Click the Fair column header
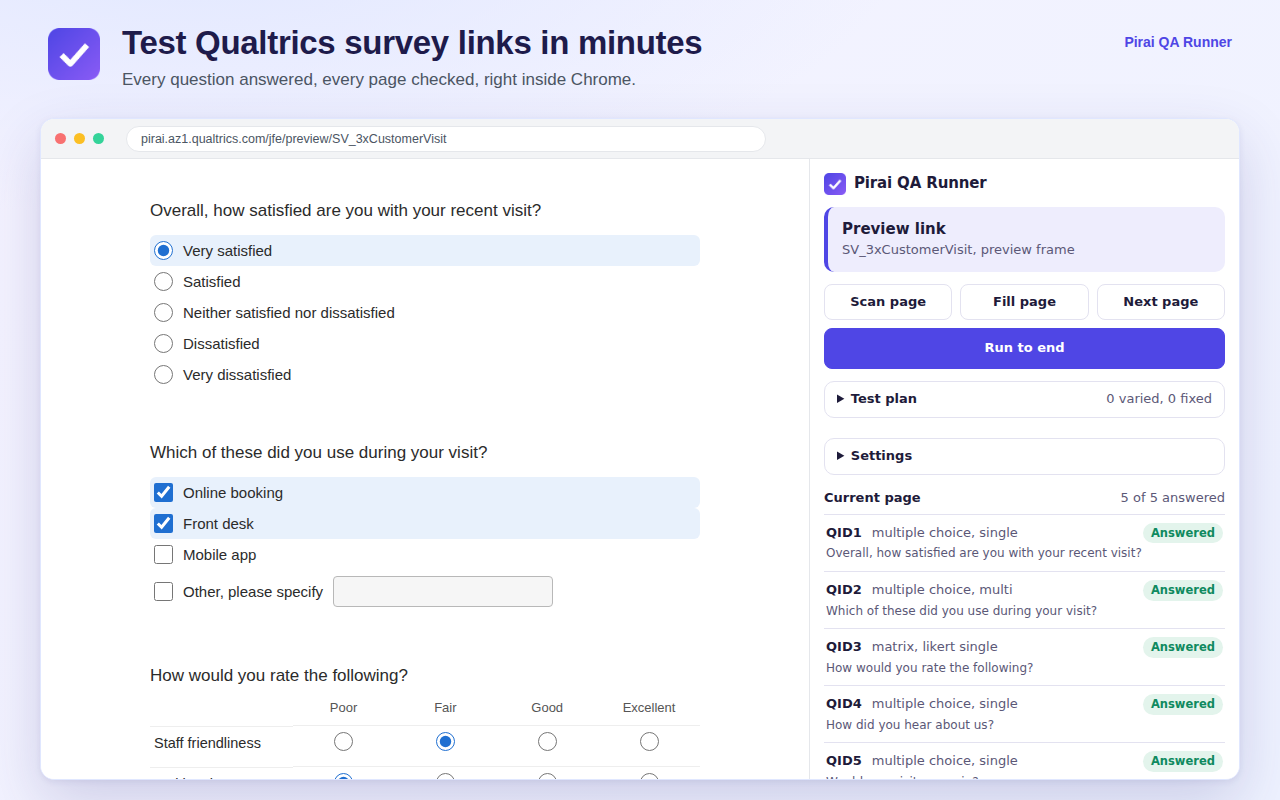The width and height of the screenshot is (1280, 800). [x=446, y=708]
